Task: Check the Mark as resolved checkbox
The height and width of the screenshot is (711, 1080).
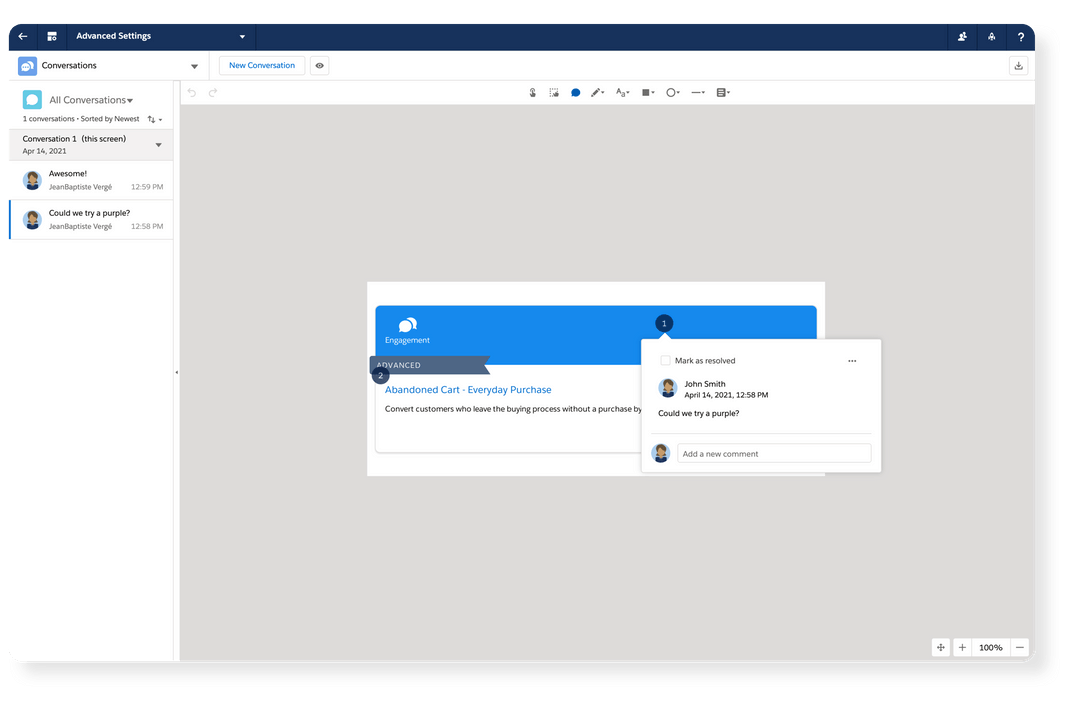Action: pos(664,360)
